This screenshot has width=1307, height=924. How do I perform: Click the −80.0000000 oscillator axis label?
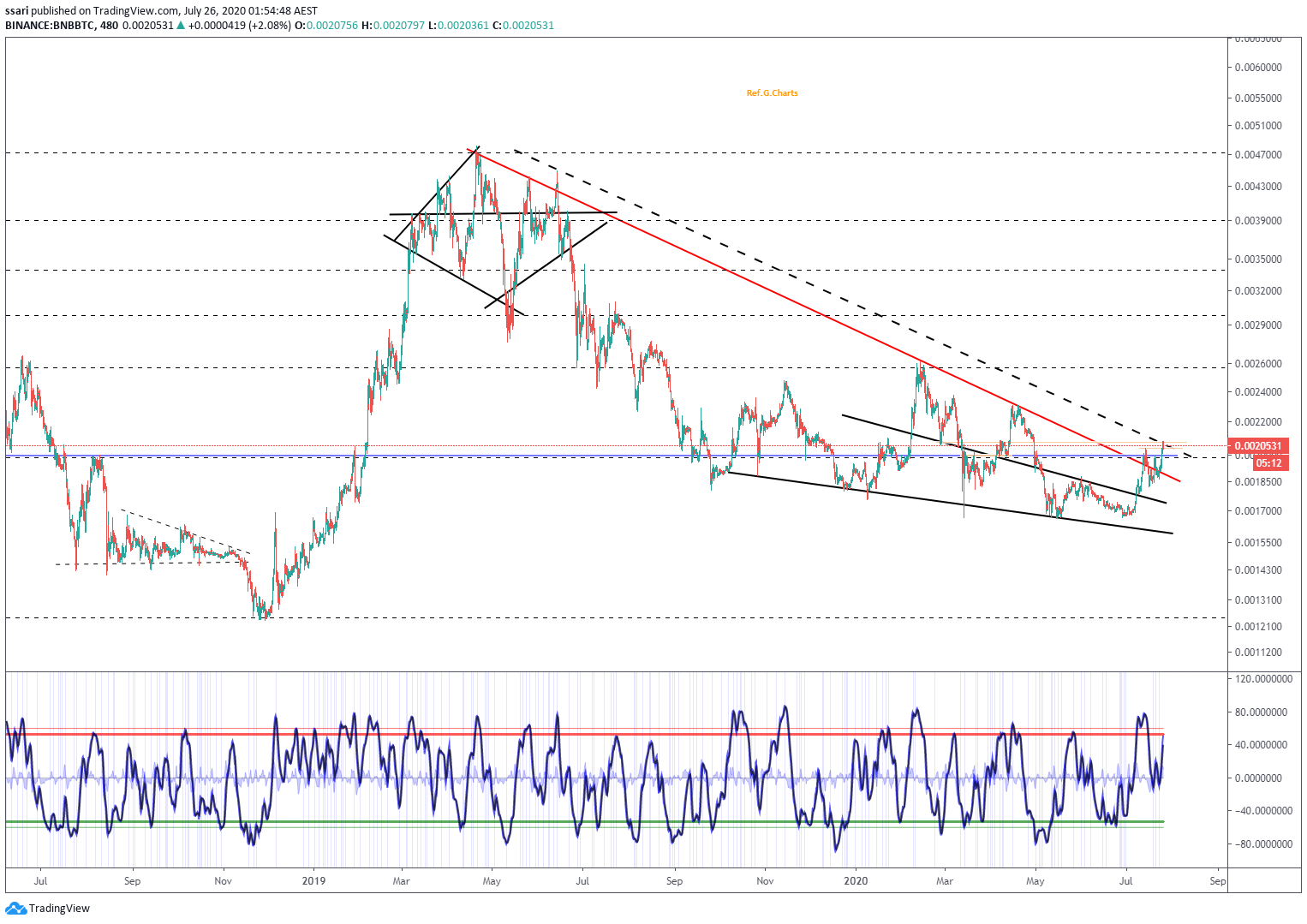pyautogui.click(x=1264, y=844)
